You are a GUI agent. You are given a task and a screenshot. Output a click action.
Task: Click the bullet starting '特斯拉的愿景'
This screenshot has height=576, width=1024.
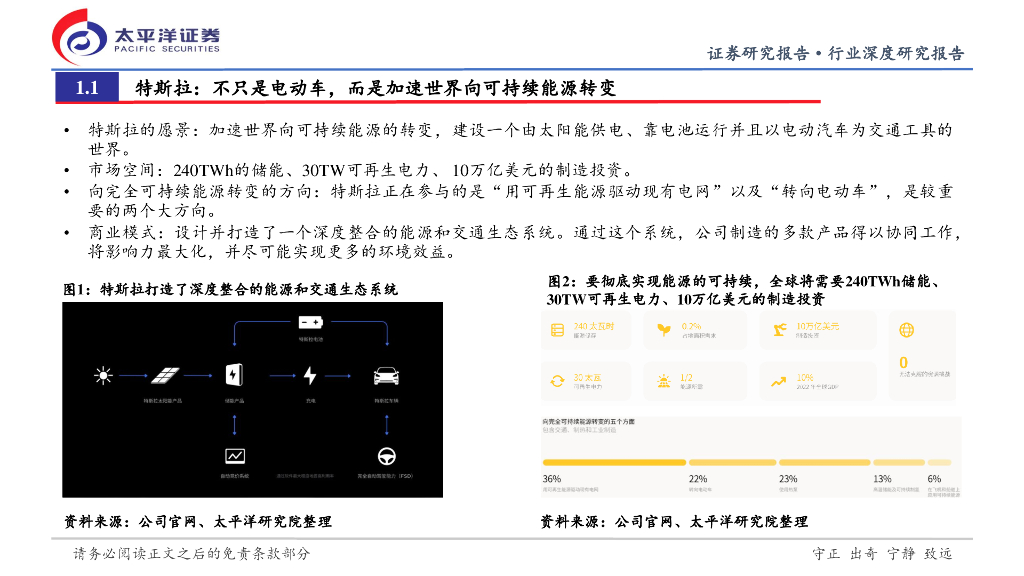pyautogui.click(x=520, y=139)
